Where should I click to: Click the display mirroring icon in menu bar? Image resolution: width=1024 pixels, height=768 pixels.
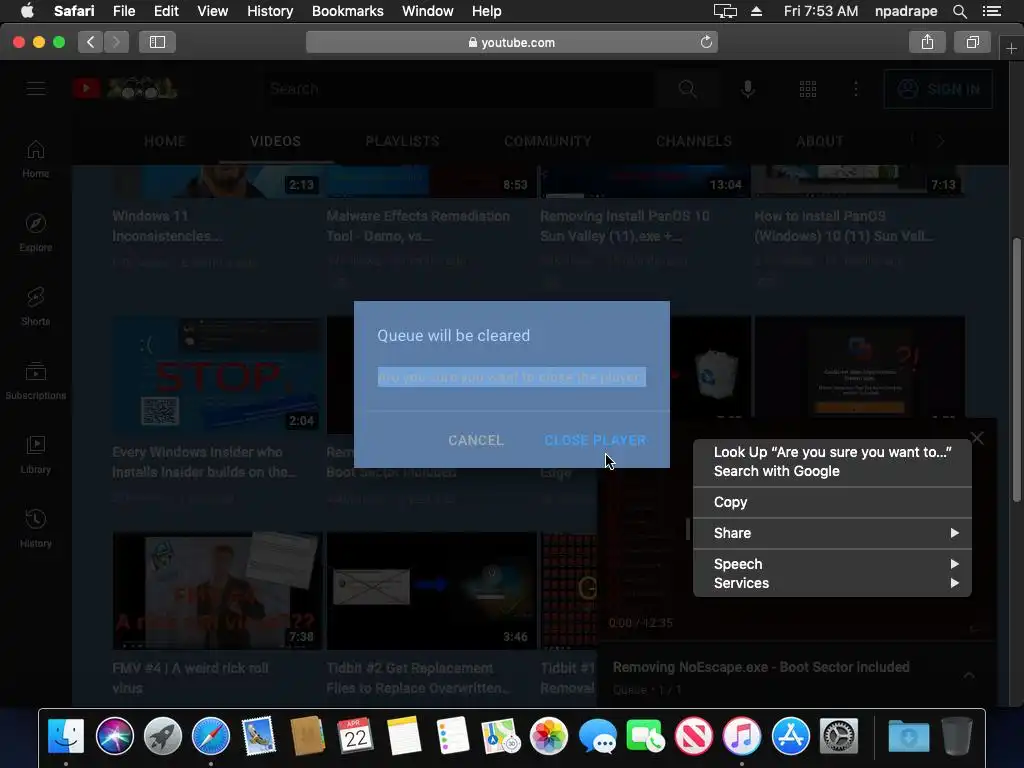point(725,11)
